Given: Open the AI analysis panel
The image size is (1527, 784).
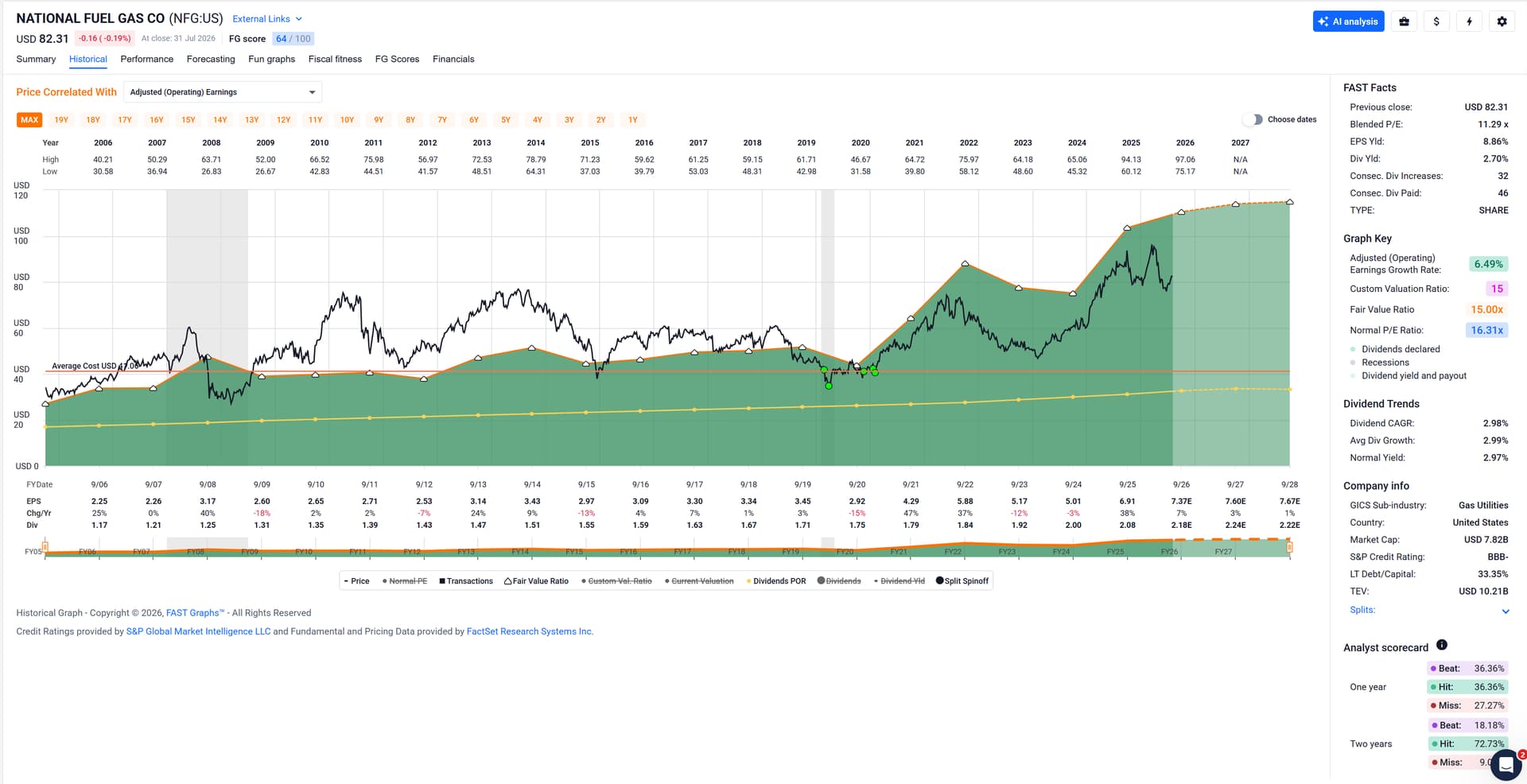Looking at the screenshot, I should [x=1348, y=21].
